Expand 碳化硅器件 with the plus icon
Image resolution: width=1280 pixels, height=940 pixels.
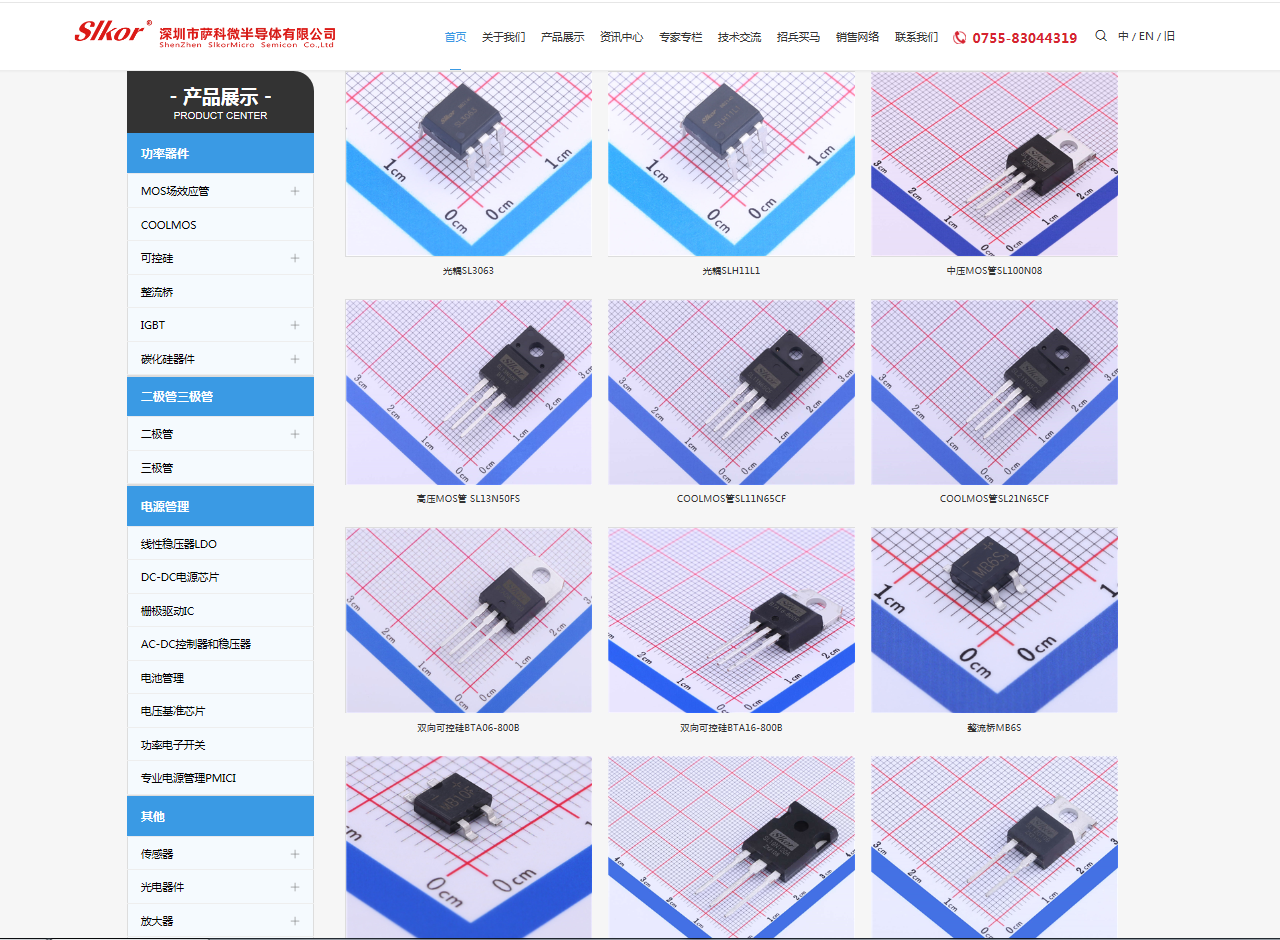(295, 359)
